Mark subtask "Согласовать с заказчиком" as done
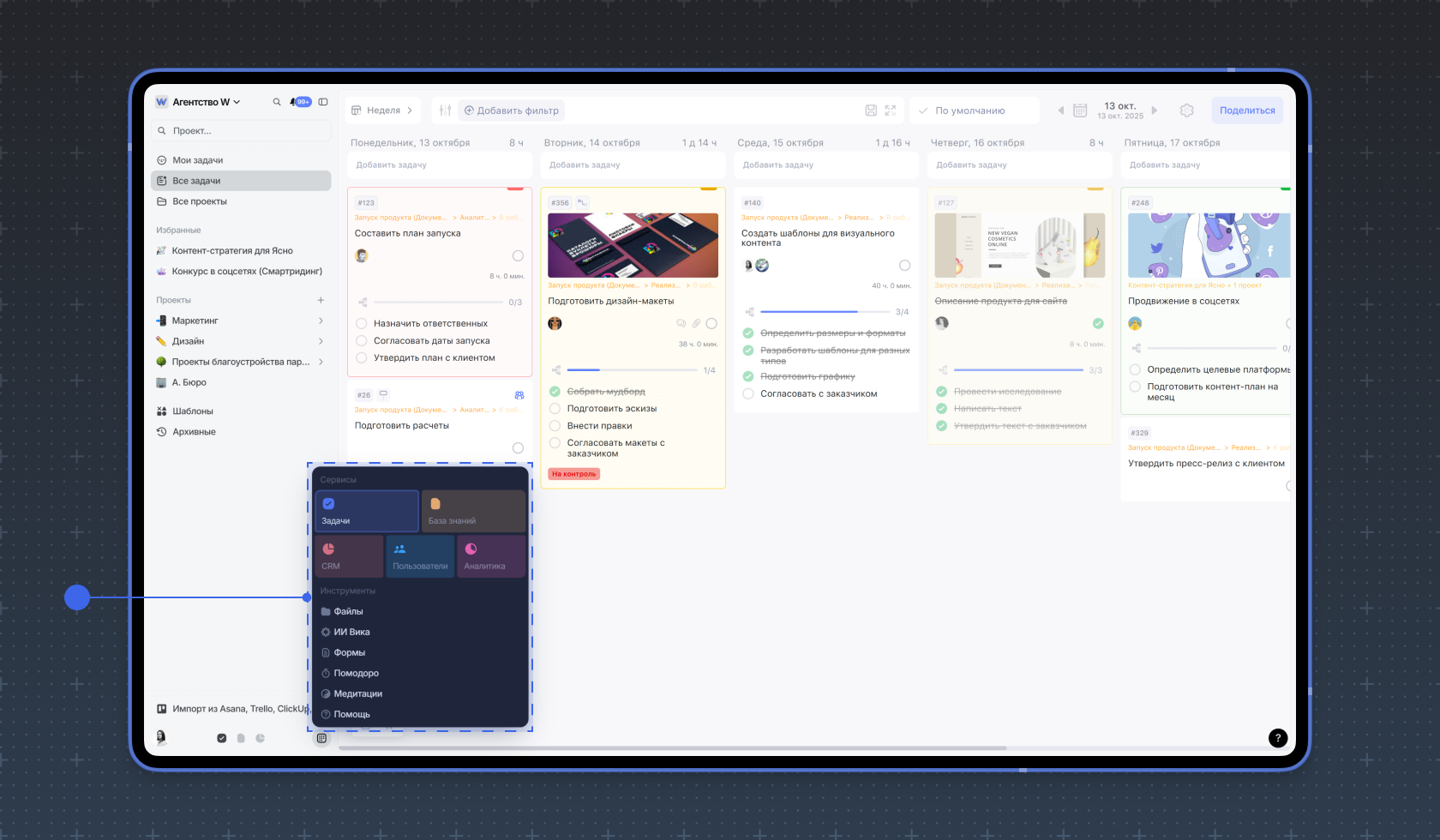The height and width of the screenshot is (840, 1440). pos(748,394)
